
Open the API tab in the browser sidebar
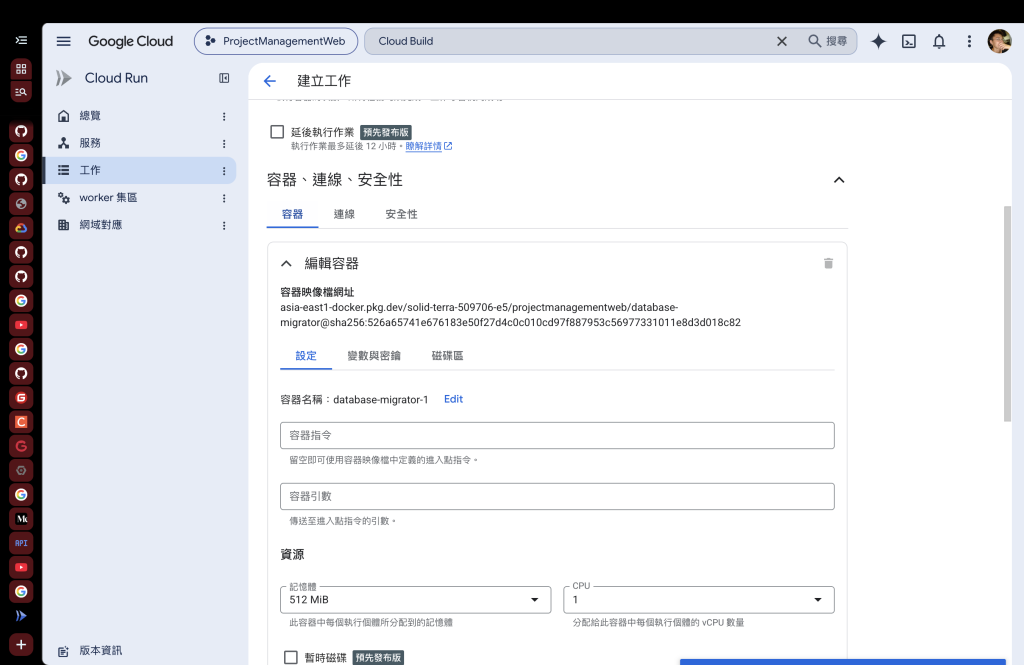21,543
